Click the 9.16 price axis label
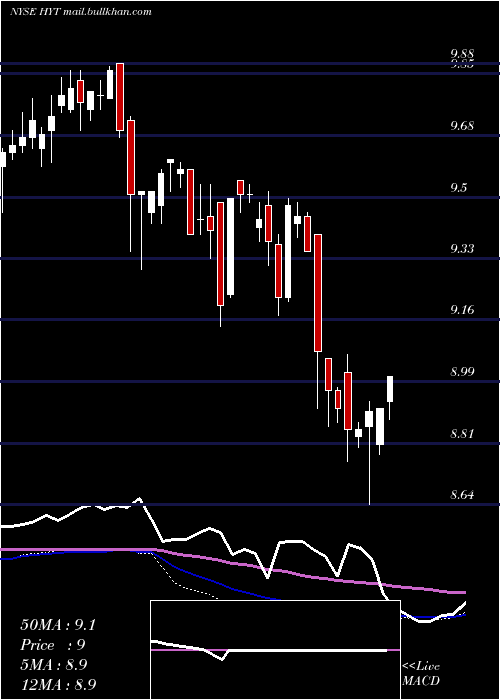The image size is (500, 700). click(462, 309)
